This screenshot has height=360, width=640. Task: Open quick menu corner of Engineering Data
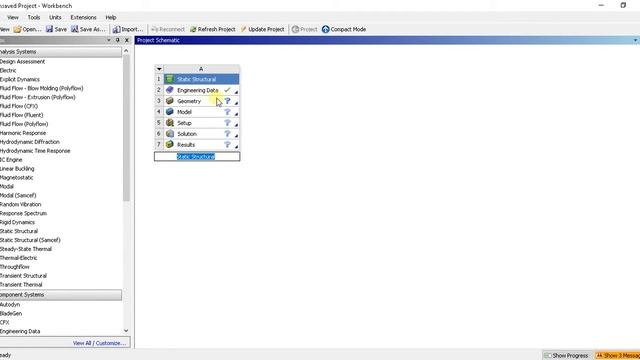pyautogui.click(x=236, y=92)
